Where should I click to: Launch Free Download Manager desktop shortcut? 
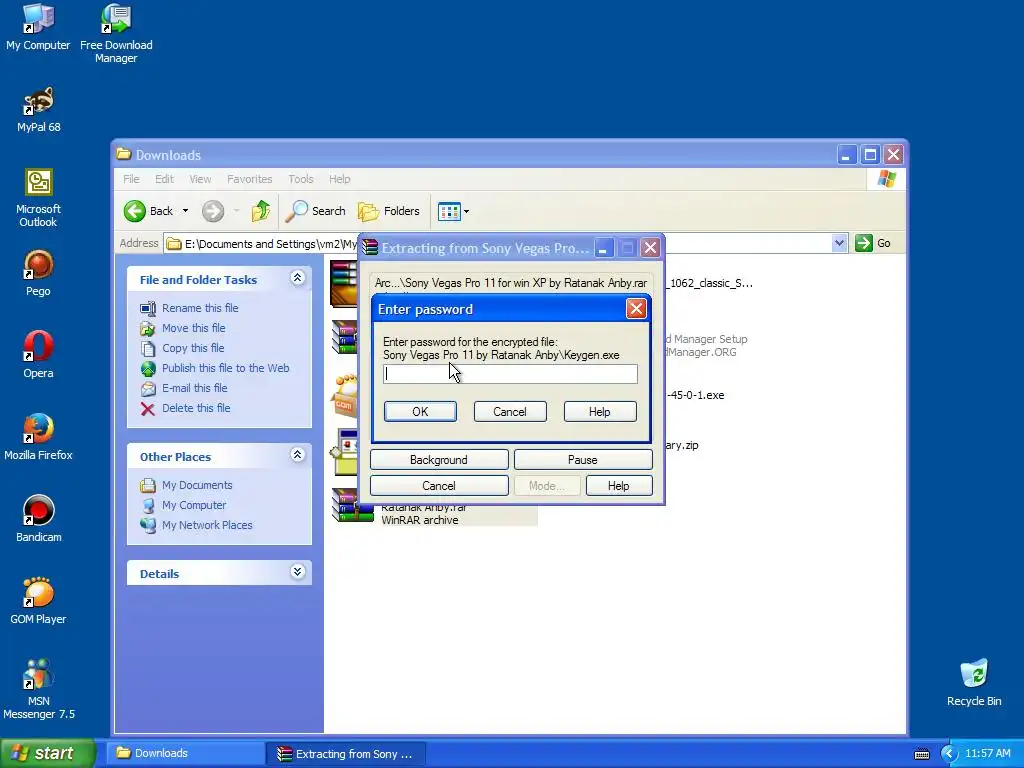(116, 33)
